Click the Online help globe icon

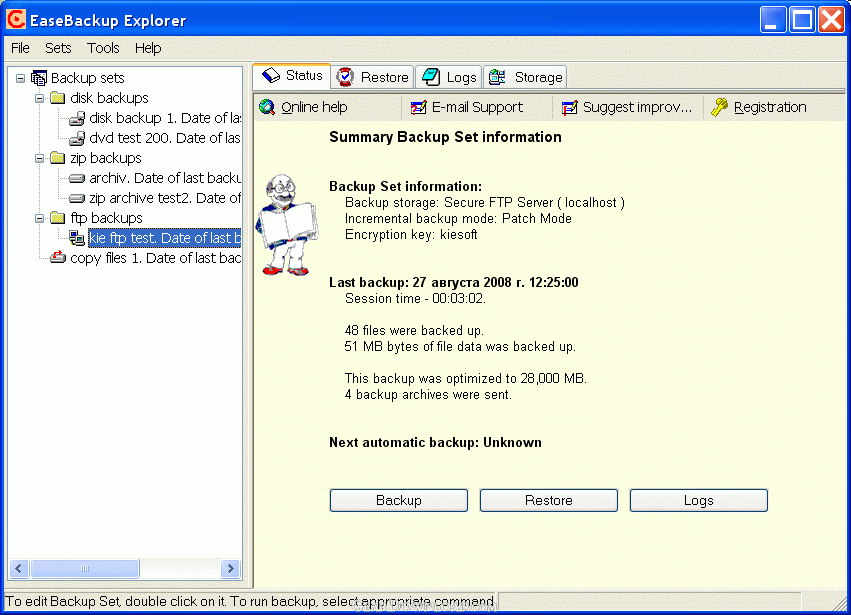tap(267, 107)
